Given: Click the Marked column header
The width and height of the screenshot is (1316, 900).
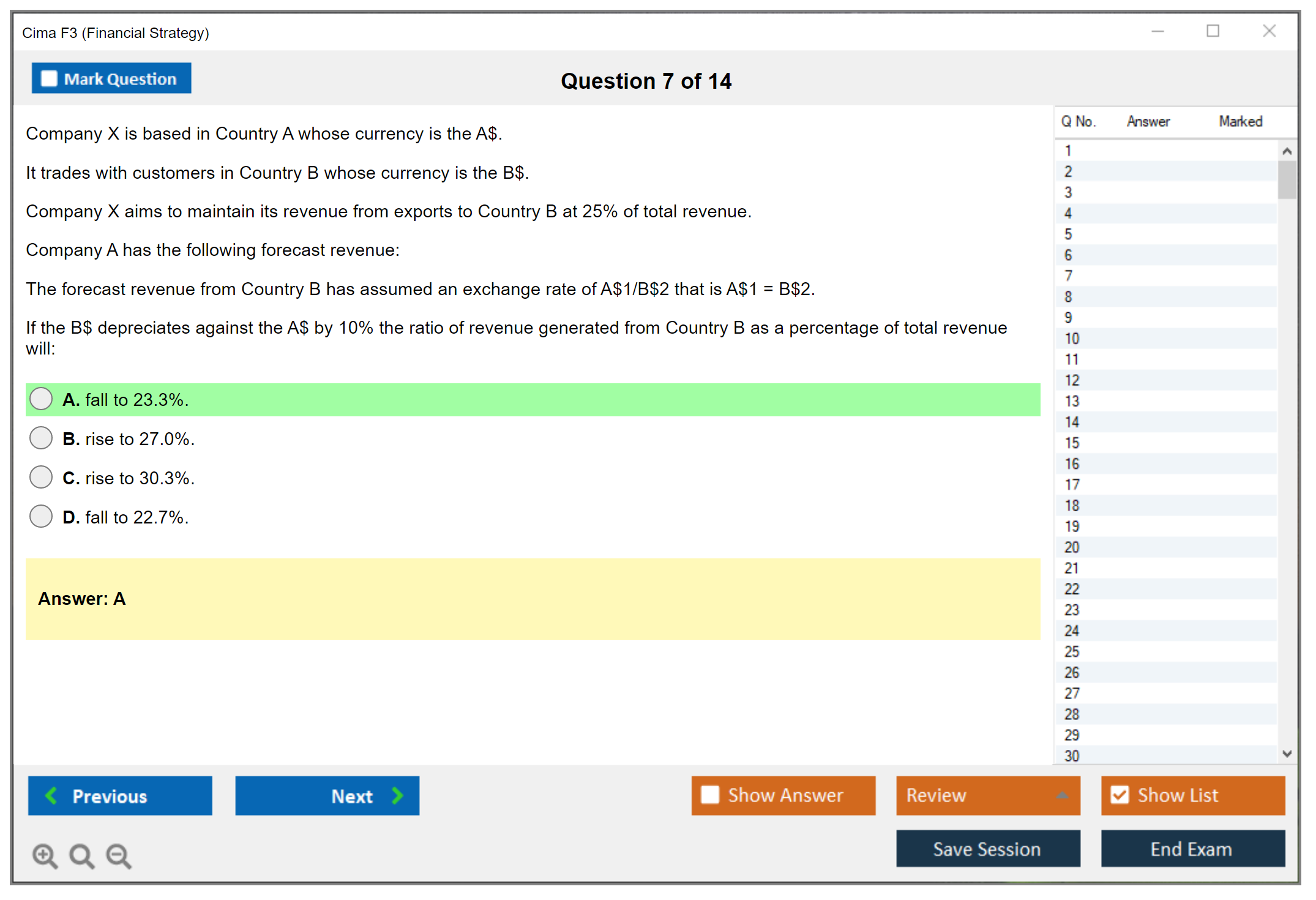Looking at the screenshot, I should click(x=1240, y=121).
